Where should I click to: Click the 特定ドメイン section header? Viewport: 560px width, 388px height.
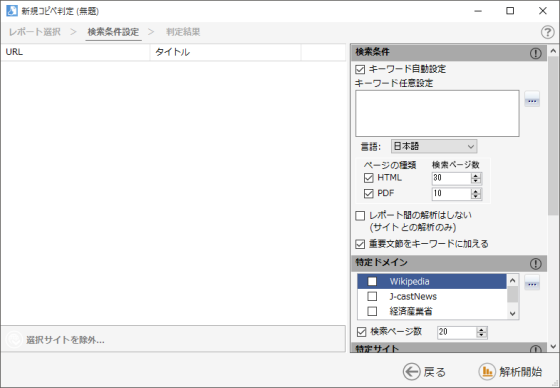tap(449, 263)
